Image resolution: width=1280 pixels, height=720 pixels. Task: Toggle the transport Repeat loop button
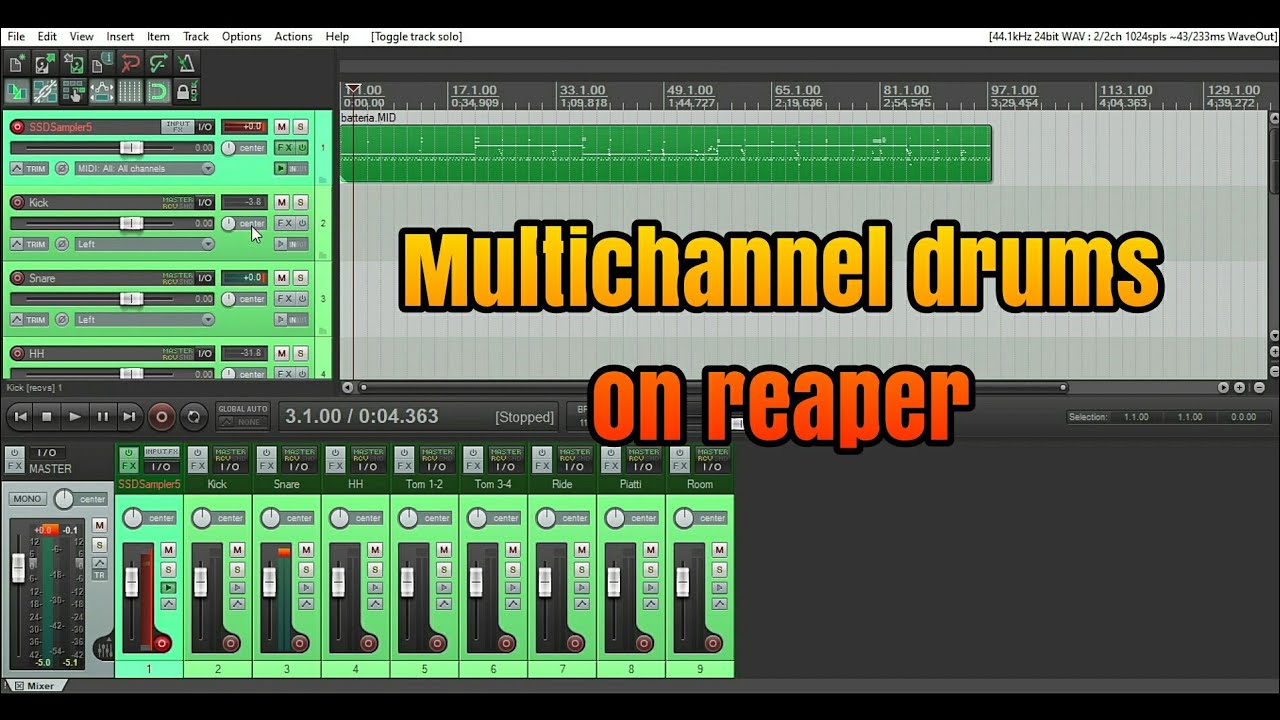[193, 416]
